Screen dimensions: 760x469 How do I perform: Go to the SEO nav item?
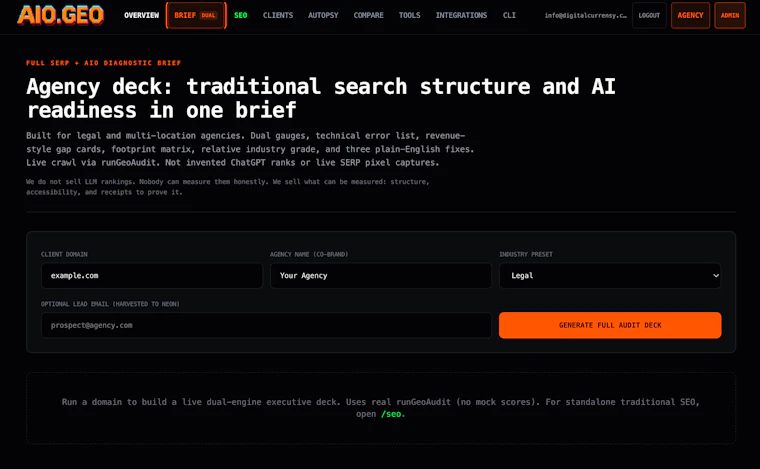click(x=240, y=16)
